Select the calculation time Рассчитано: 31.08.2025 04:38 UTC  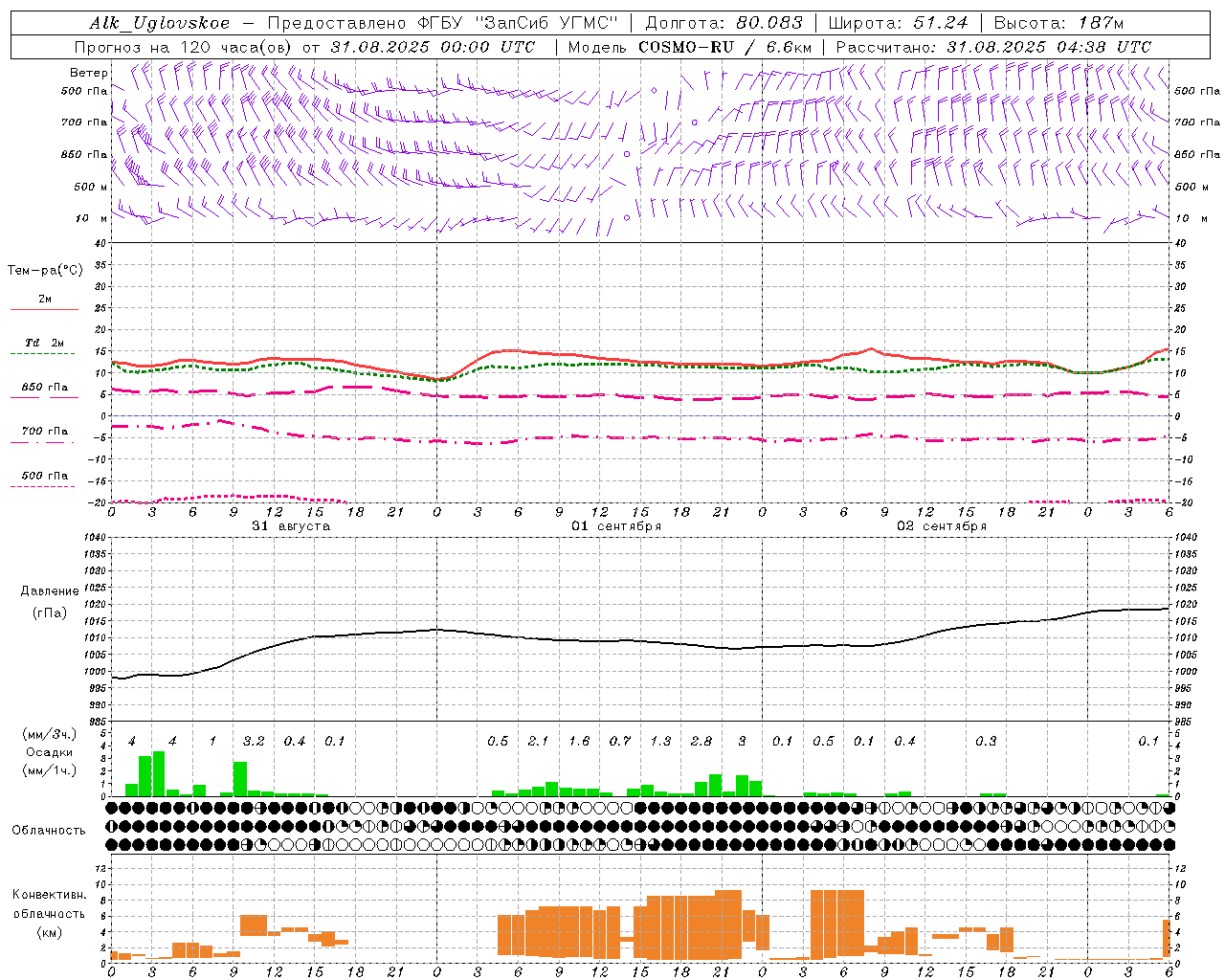pos(993,47)
